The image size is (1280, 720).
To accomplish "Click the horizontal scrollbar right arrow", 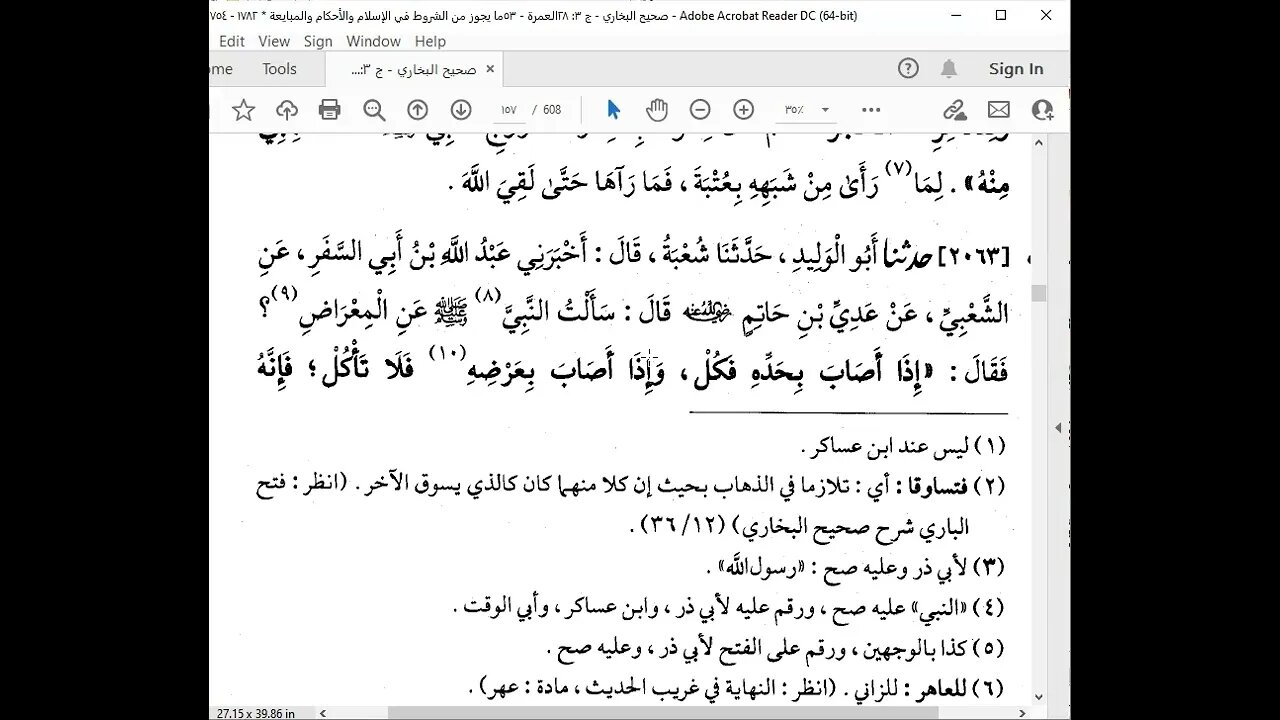I will click(1022, 713).
